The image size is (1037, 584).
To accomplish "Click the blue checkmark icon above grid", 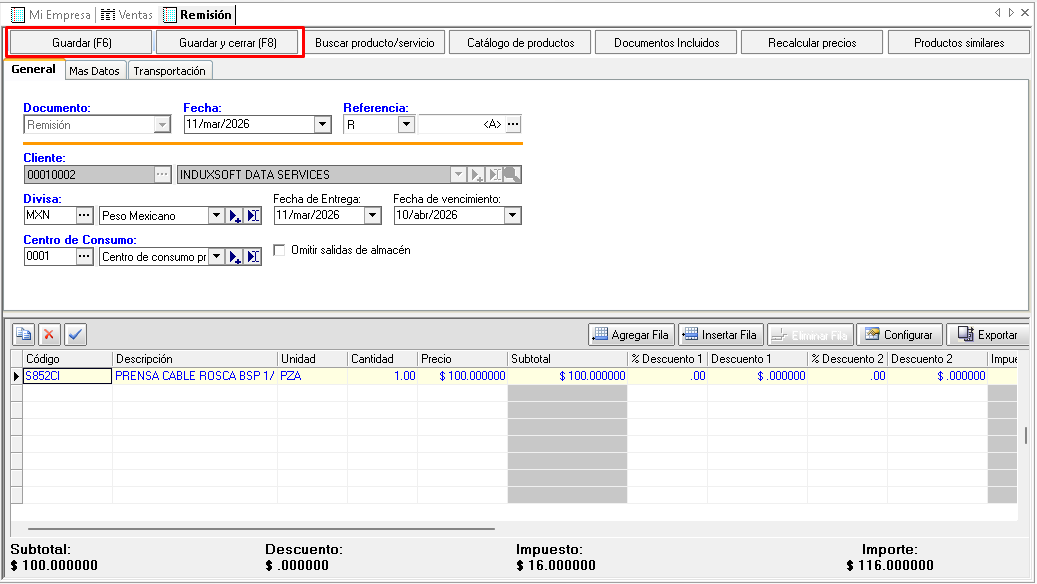I will (x=76, y=334).
